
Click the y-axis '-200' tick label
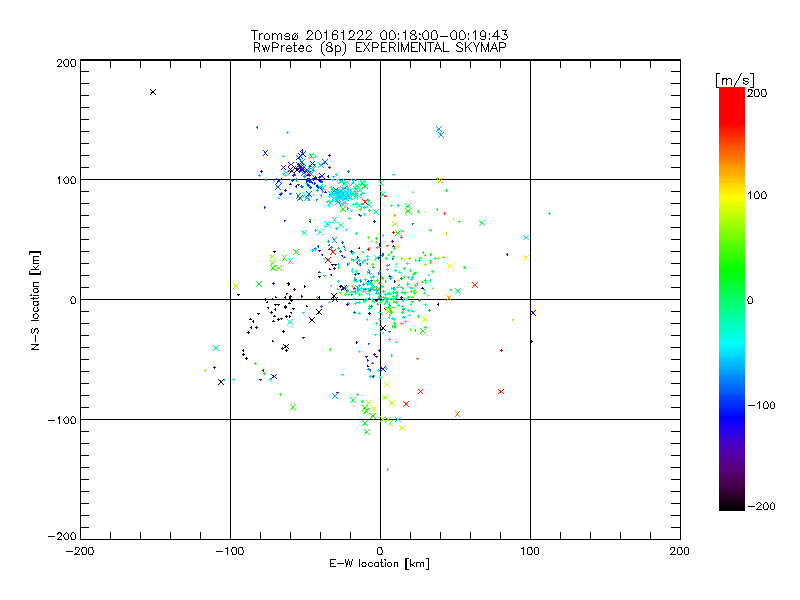tap(62, 536)
